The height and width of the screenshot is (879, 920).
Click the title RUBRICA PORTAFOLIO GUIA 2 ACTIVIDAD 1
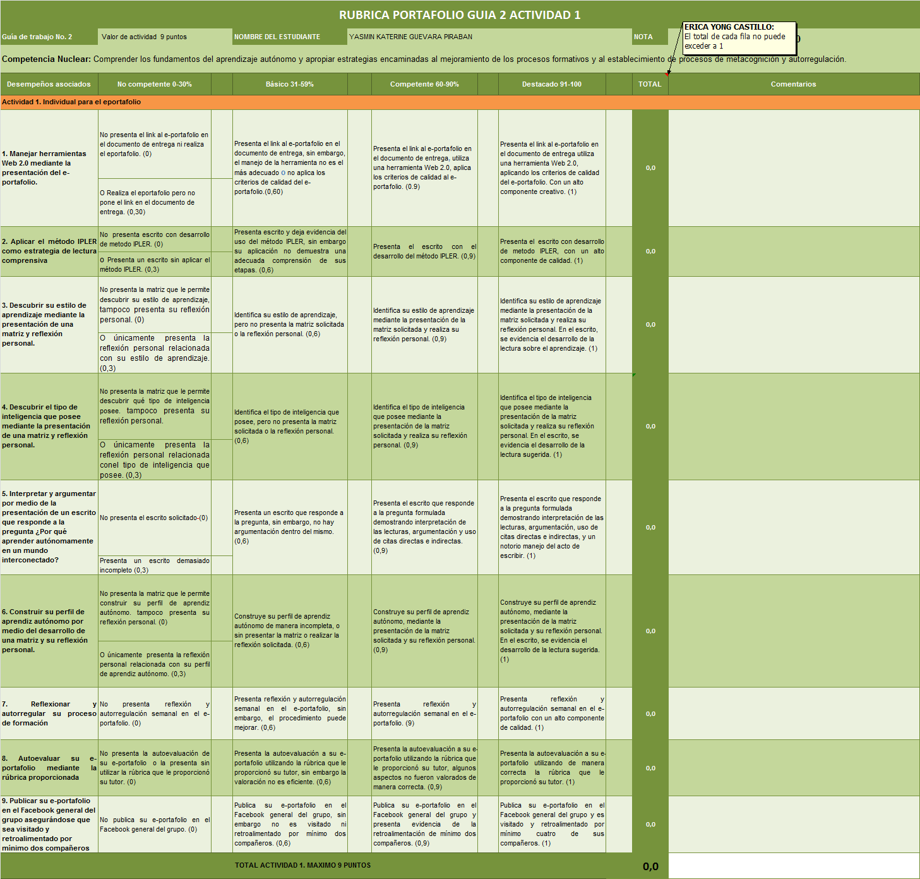click(x=460, y=14)
